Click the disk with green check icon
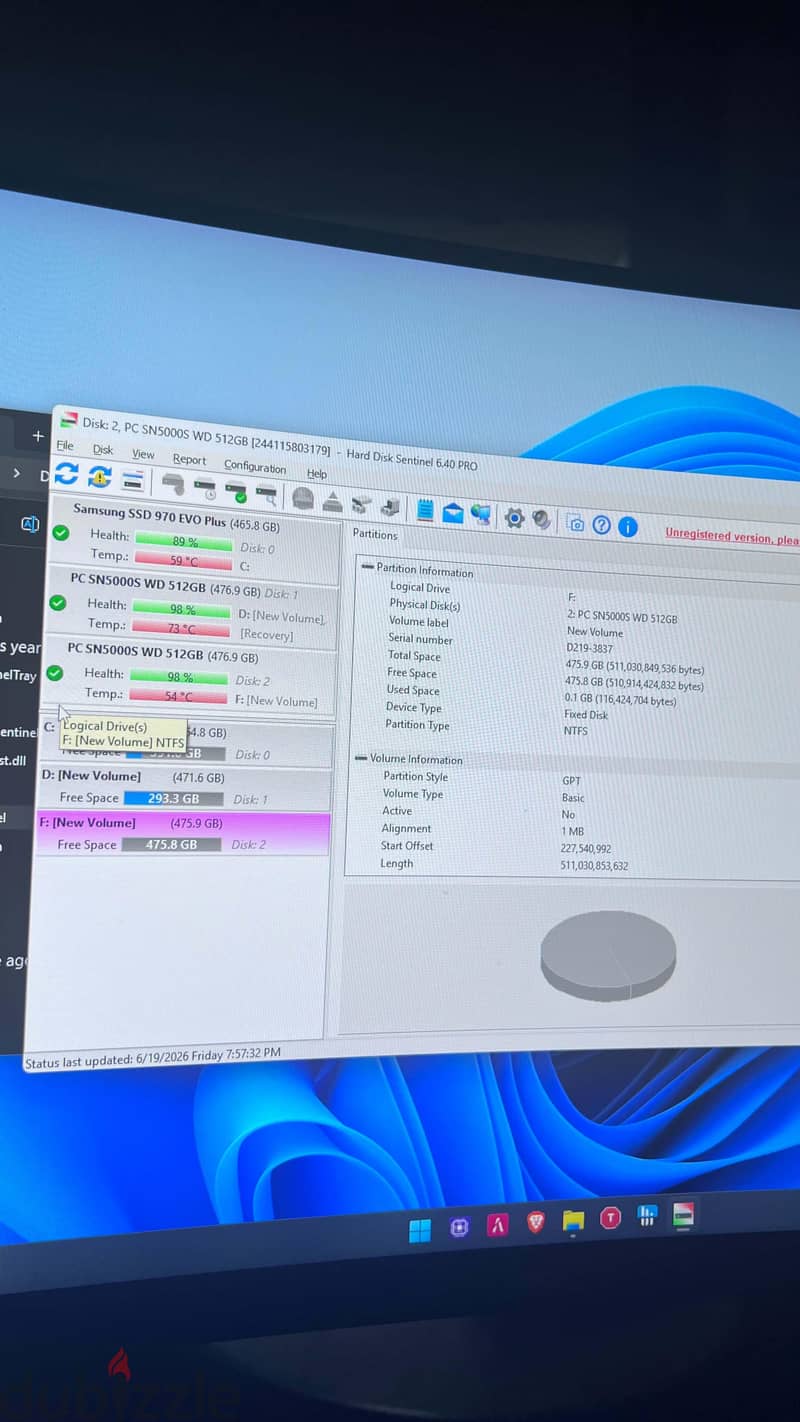Viewport: 800px width, 1422px height. 236,491
